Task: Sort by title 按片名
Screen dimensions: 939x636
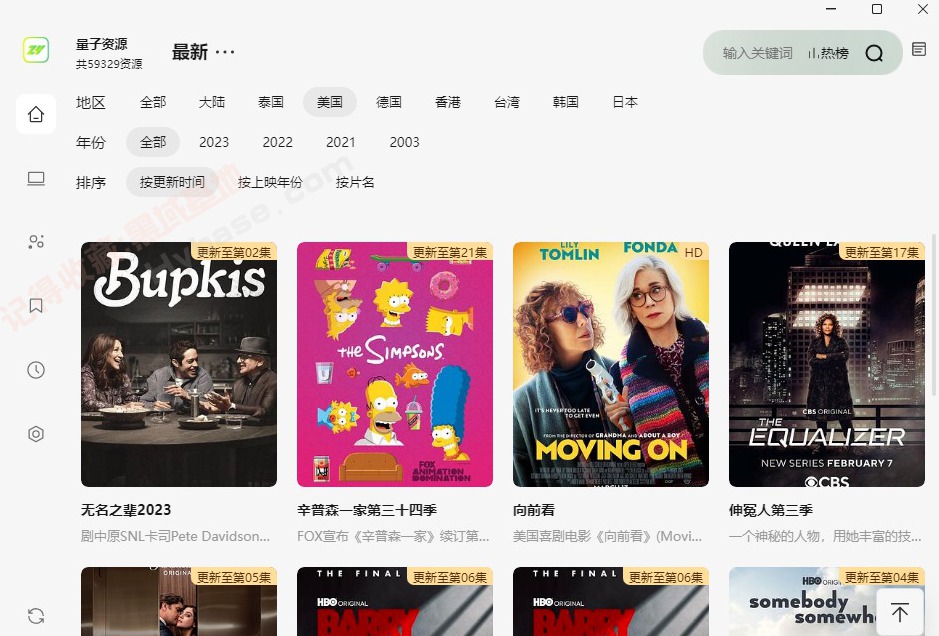Action: (355, 182)
